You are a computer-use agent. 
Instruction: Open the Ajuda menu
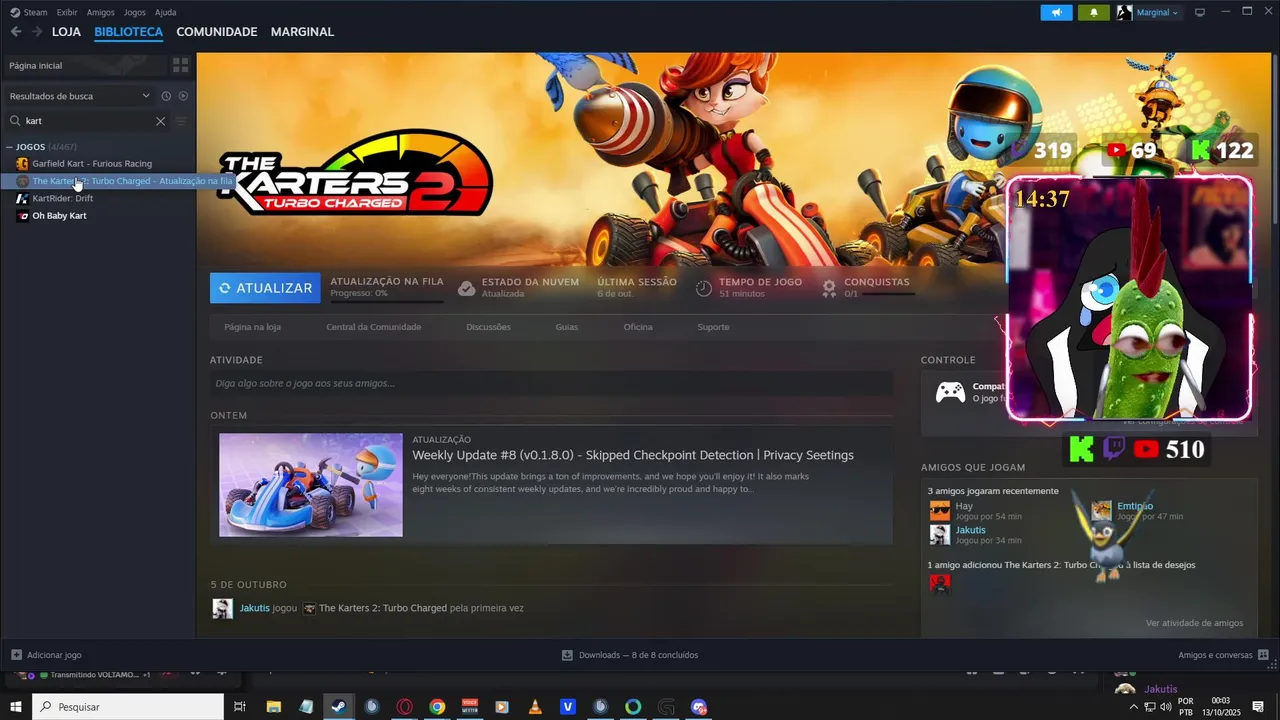(x=166, y=12)
